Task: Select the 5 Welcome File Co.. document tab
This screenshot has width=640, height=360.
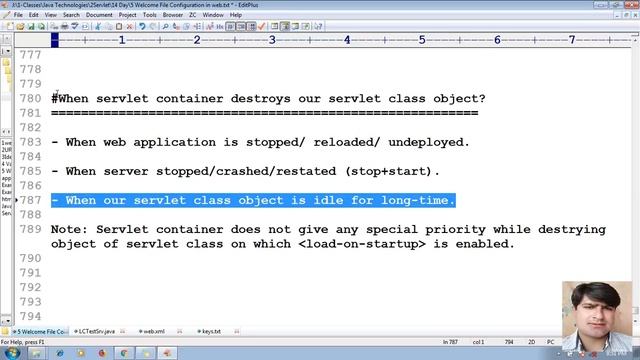Action: 41,331
